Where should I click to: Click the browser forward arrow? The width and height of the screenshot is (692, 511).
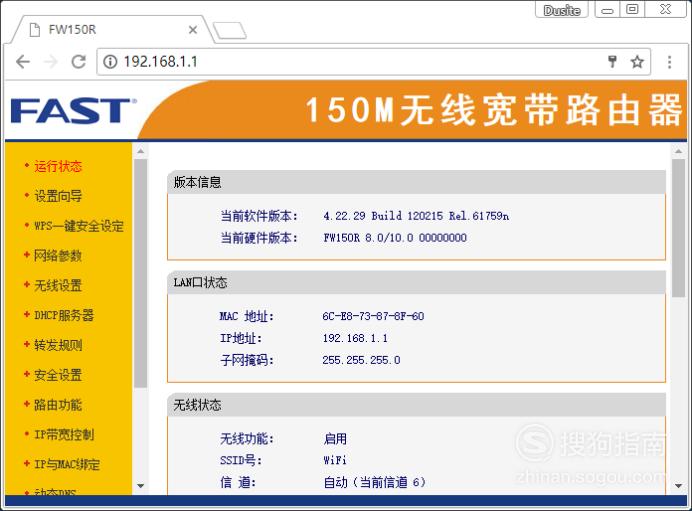point(51,62)
